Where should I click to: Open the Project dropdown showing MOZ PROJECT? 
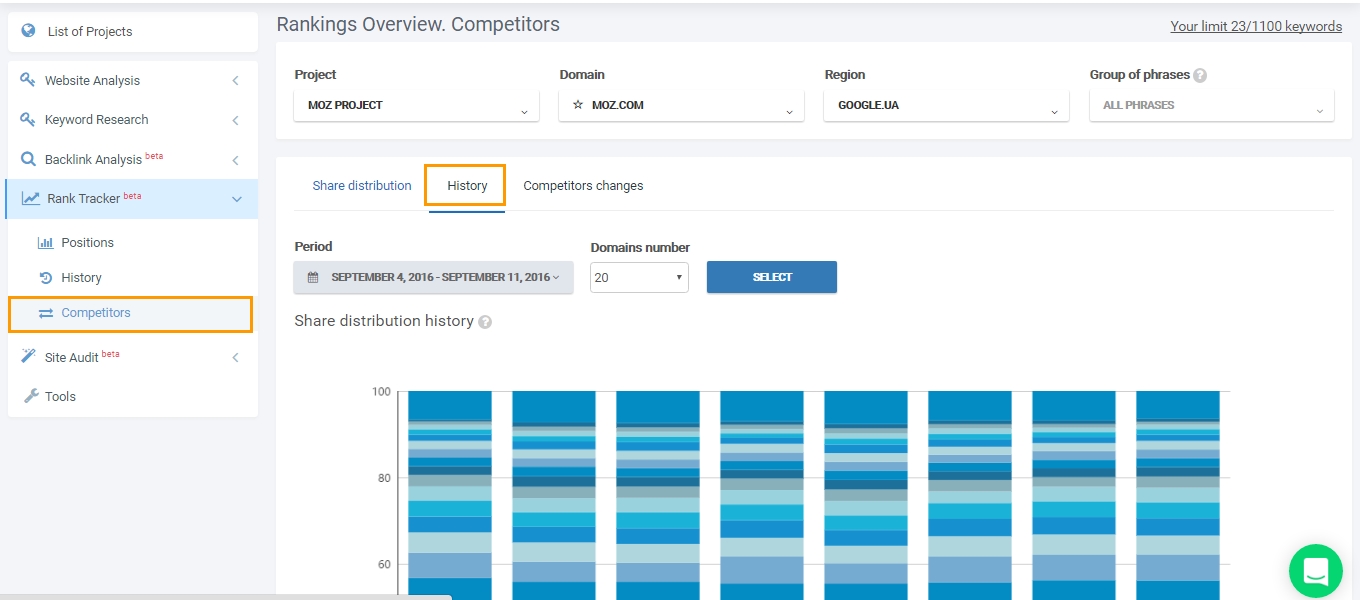416,105
